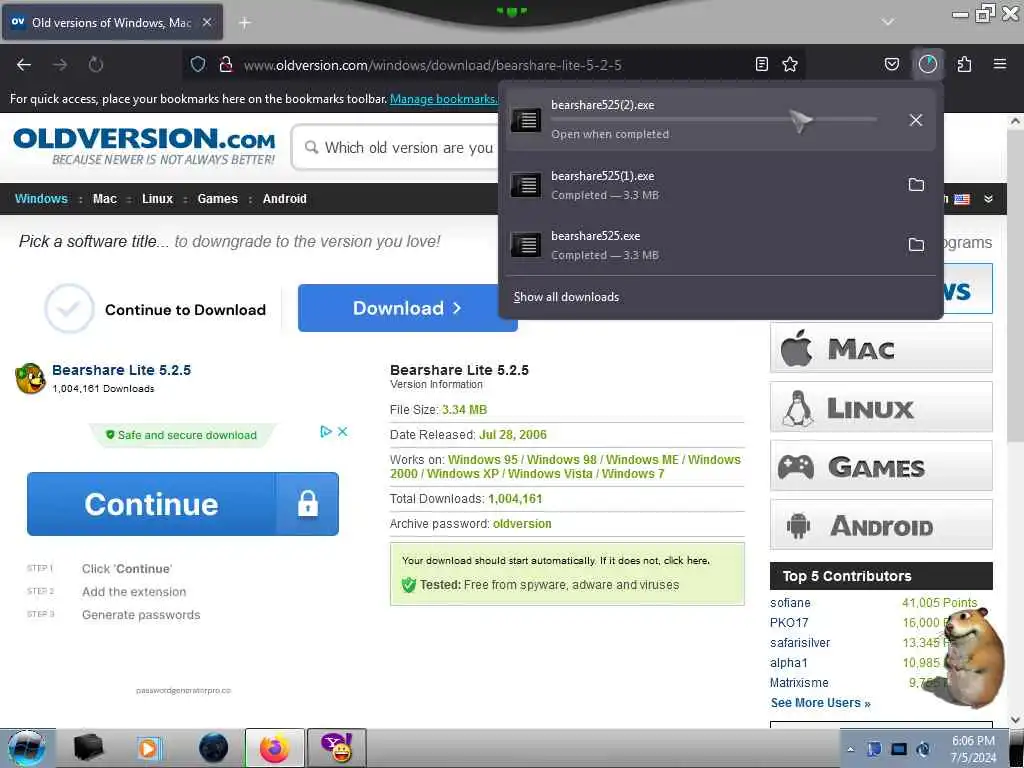Viewport: 1024px width, 768px height.
Task: Open the media player taskbar icon
Action: click(148, 748)
